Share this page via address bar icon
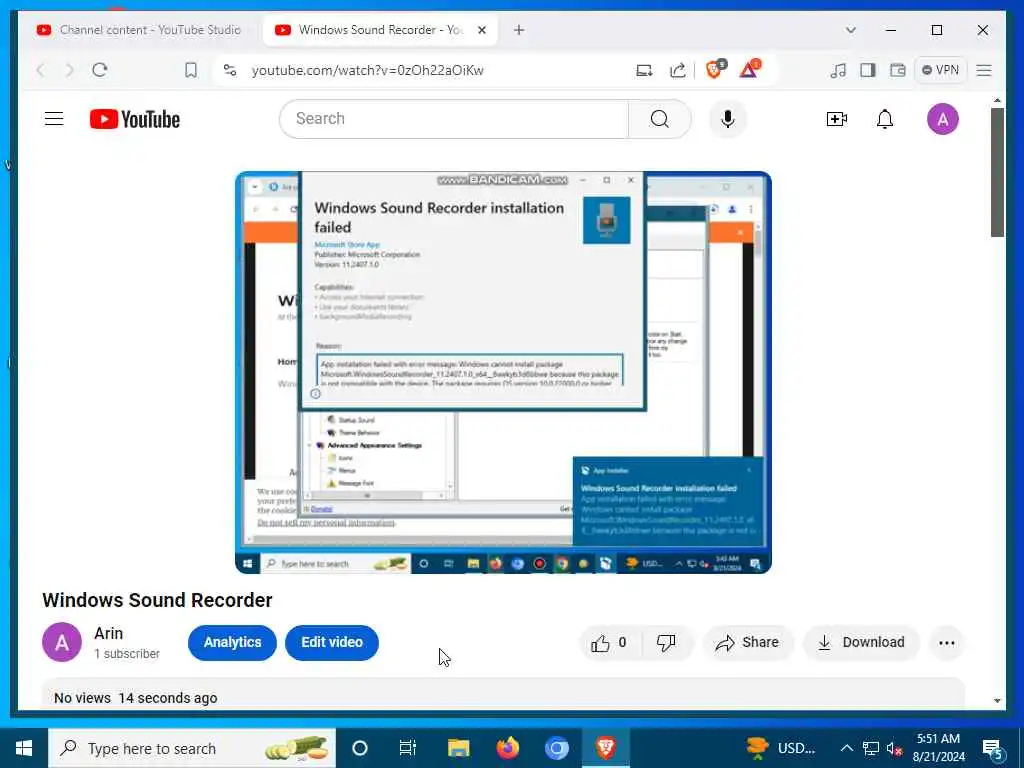The height and width of the screenshot is (768, 1024). pyautogui.click(x=677, y=70)
